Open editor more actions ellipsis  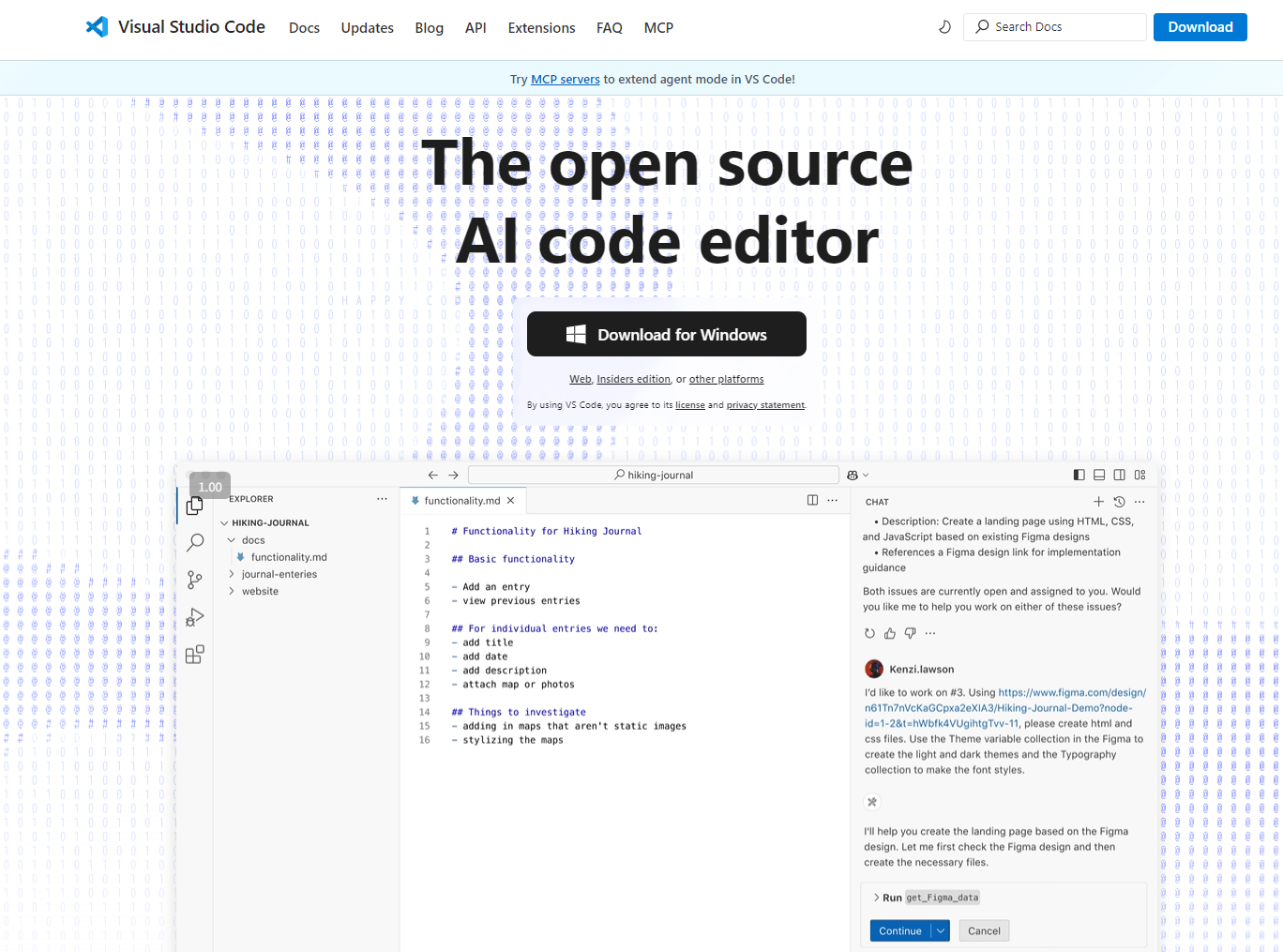(833, 500)
